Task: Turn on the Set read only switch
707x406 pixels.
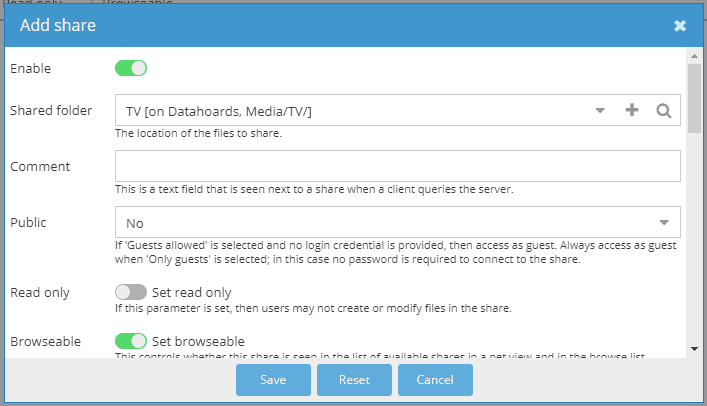Action: (x=131, y=292)
